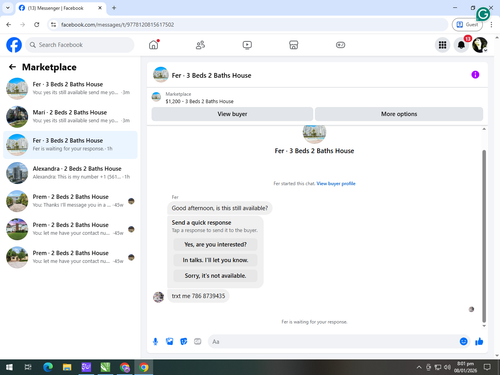Open the Windows action center notifications icon

coord(487,367)
